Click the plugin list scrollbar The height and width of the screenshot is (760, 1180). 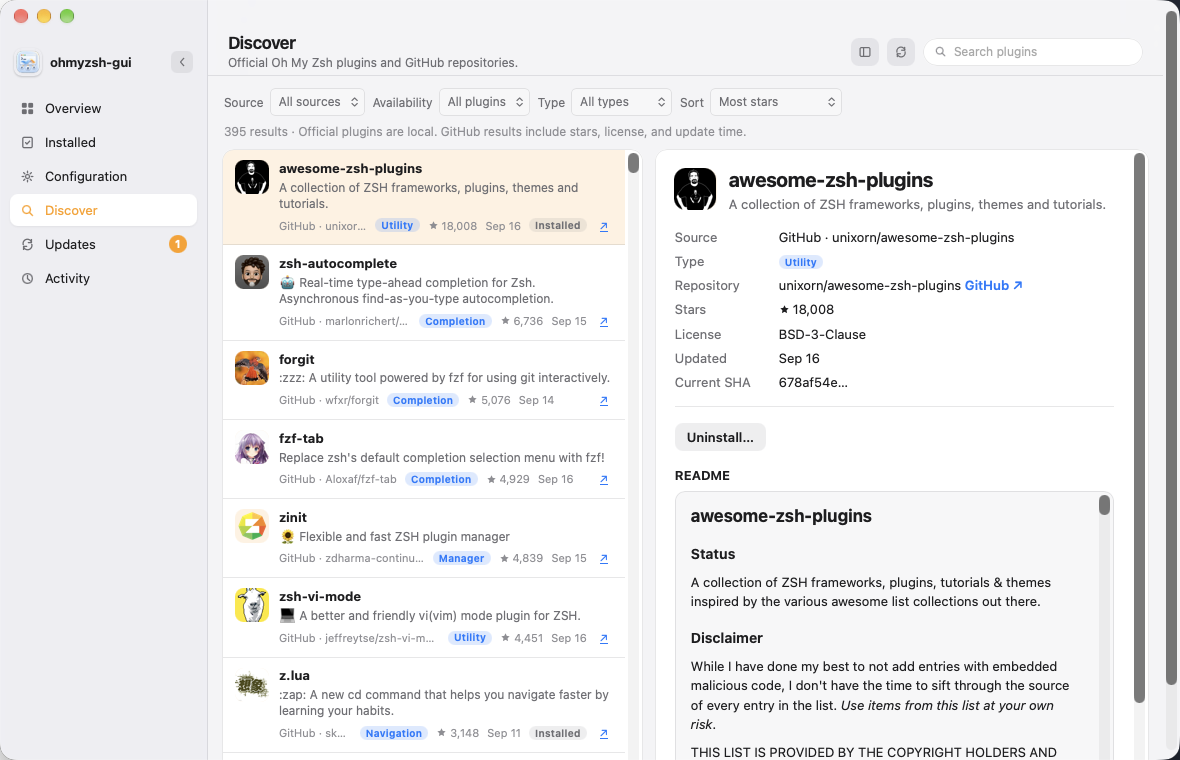coord(634,163)
